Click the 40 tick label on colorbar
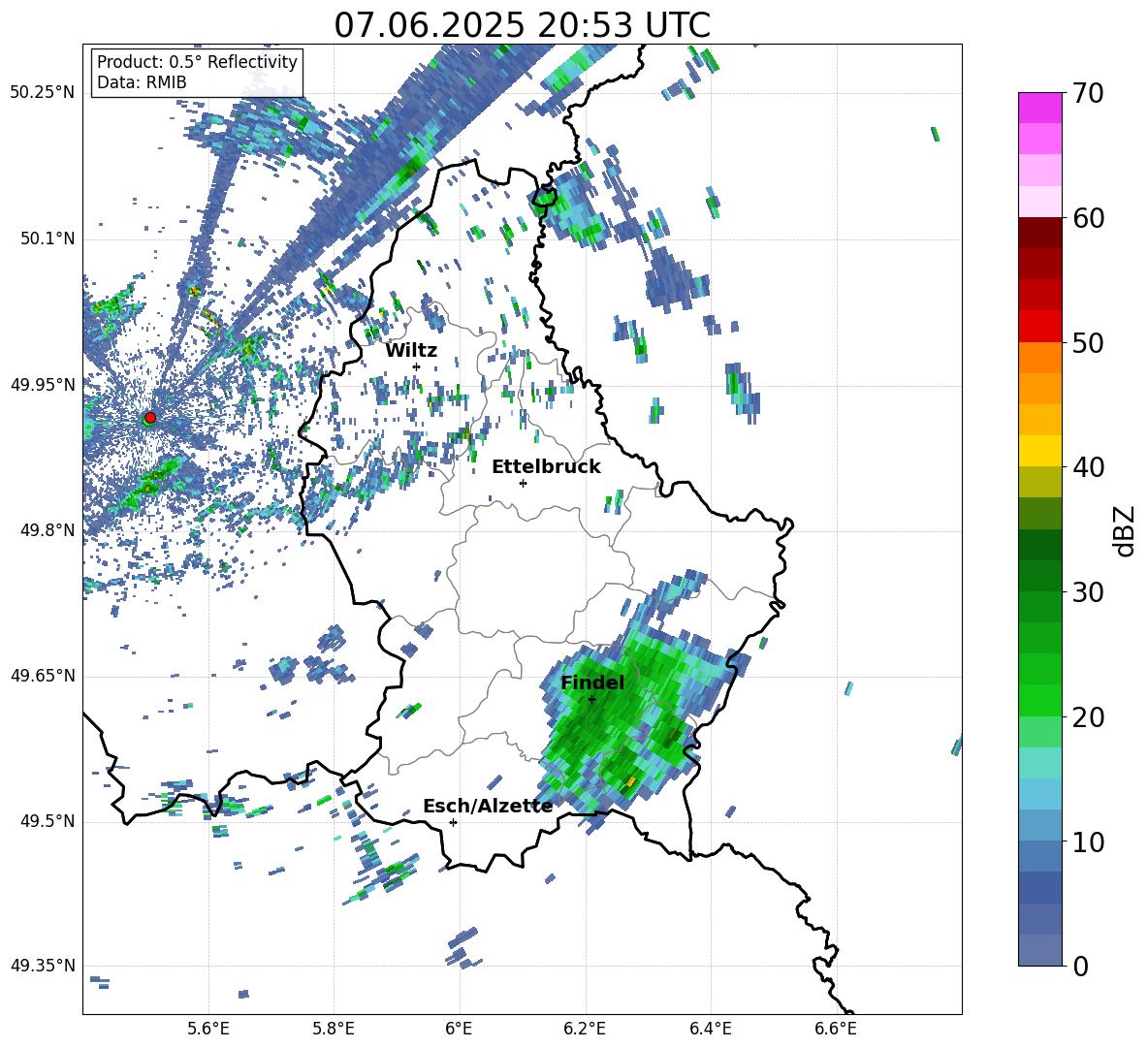This screenshot has width=1148, height=1048. pos(1088,467)
